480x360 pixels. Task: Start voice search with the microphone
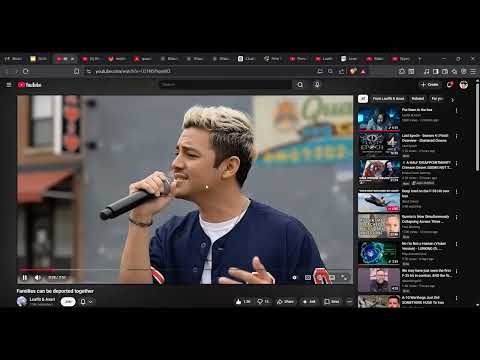317,85
